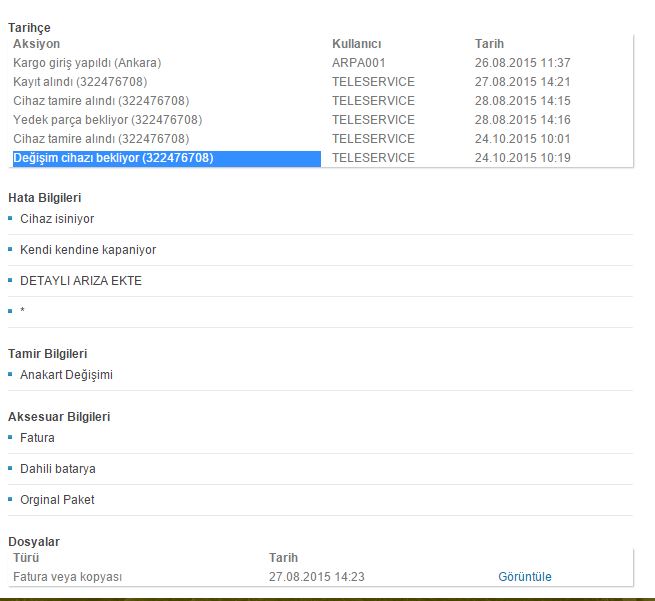Viewport: 655px width, 601px height.
Task: Select the 'Kayıt alındı (322476708)' row
Action: pyautogui.click(x=81, y=82)
